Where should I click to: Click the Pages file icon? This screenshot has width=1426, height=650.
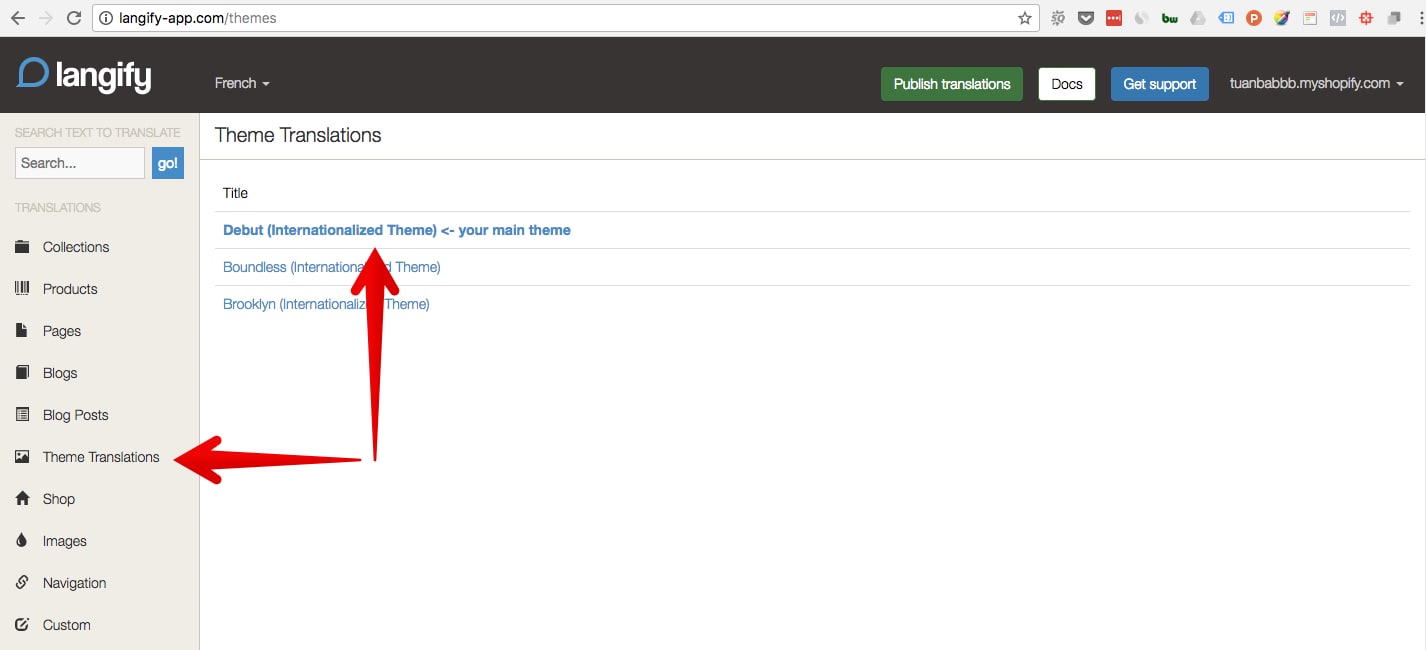pos(22,331)
